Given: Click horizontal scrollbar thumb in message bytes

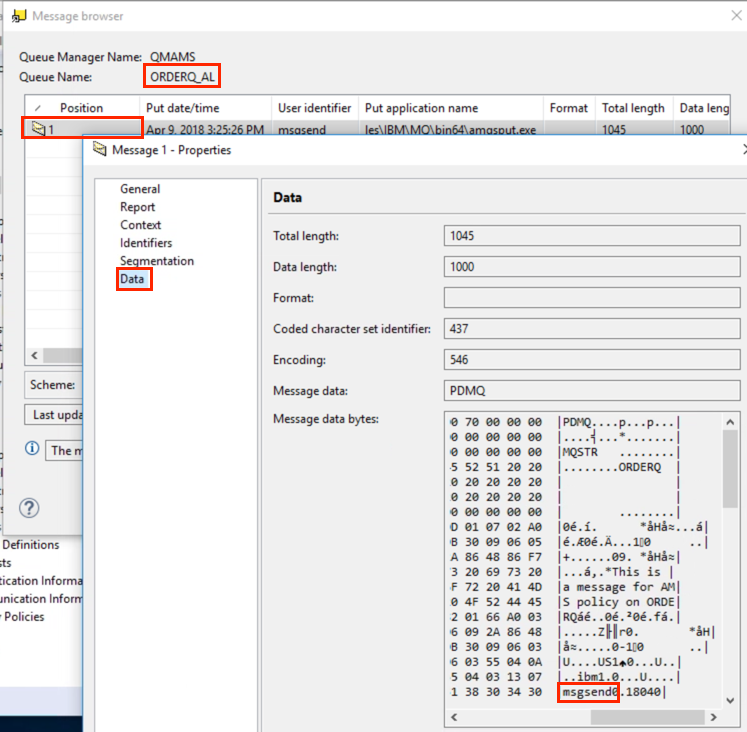Looking at the screenshot, I should coord(647,717).
